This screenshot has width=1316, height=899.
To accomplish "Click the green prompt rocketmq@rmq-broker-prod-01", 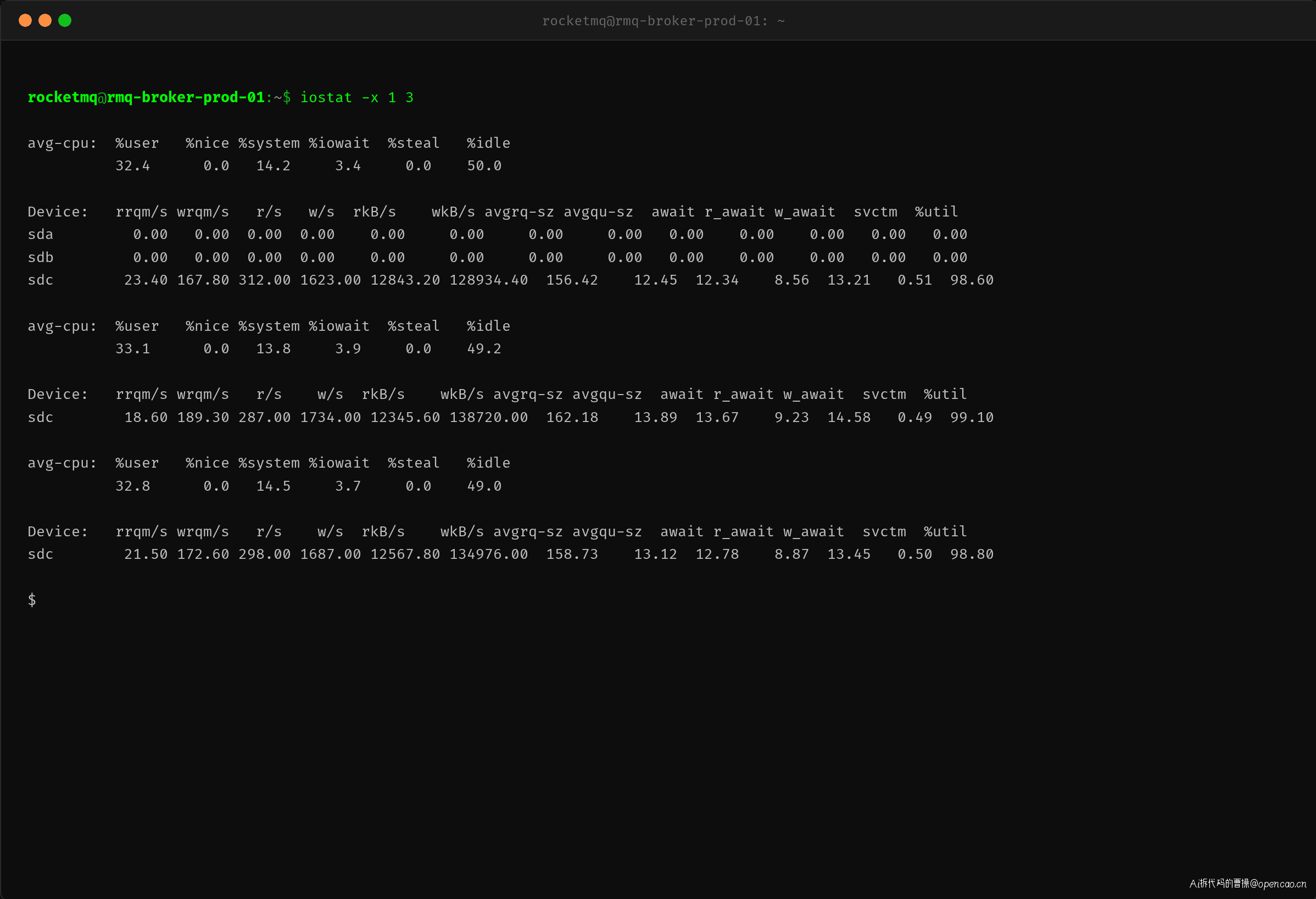I will pos(146,97).
